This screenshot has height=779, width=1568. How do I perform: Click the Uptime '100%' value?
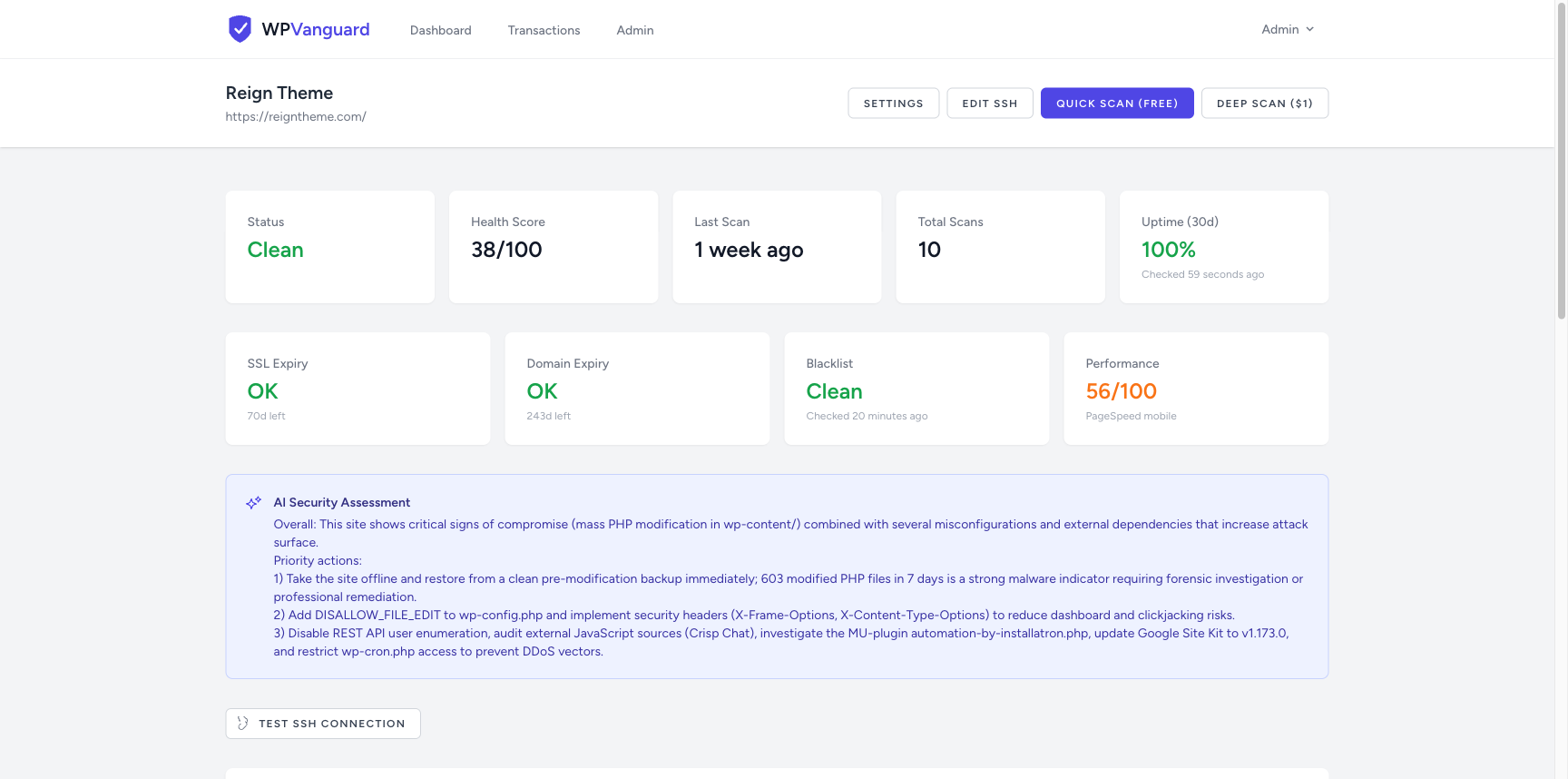tap(1168, 250)
